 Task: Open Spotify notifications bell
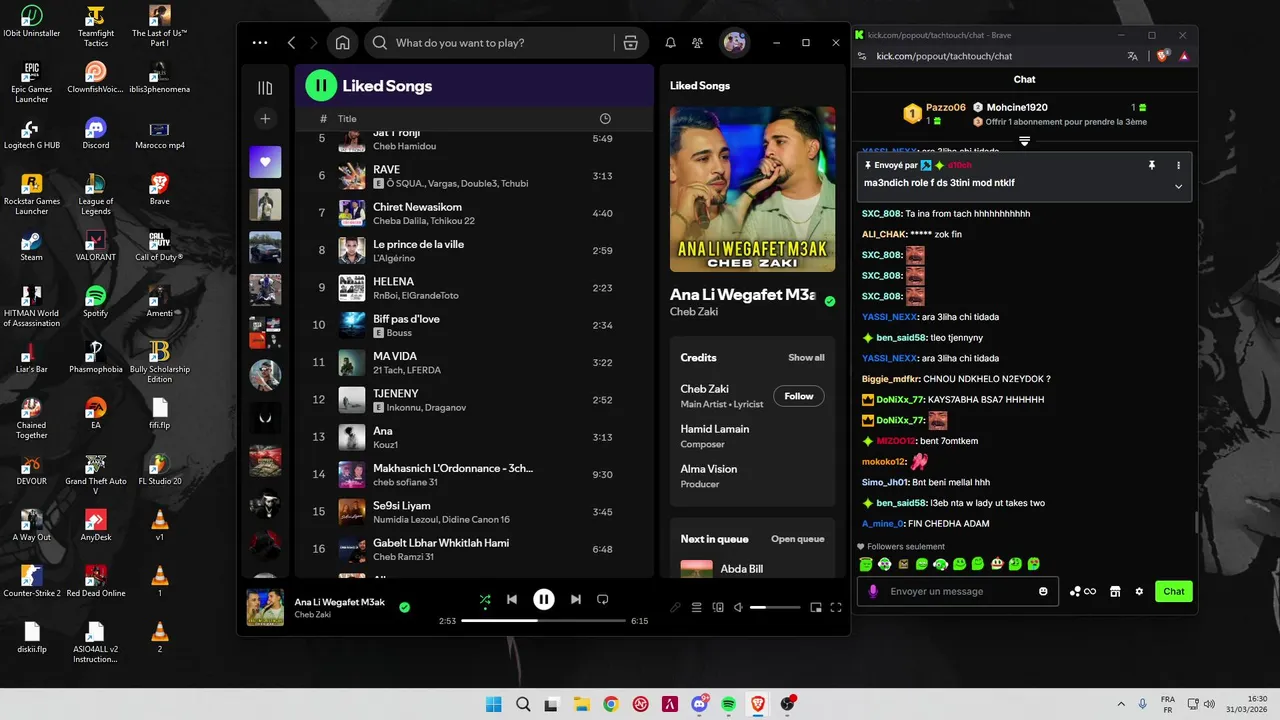671,43
